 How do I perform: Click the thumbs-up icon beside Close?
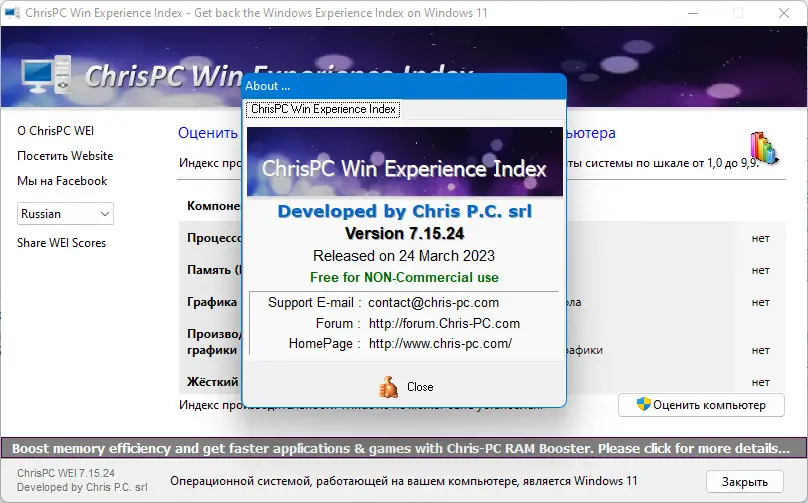click(389, 387)
